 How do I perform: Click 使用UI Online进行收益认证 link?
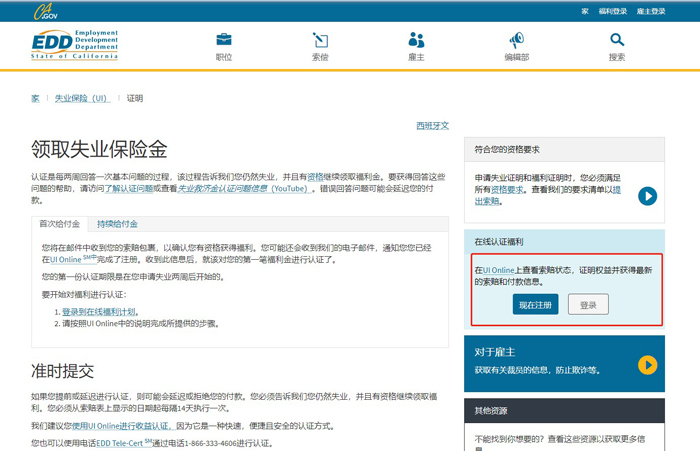click(x=122, y=426)
